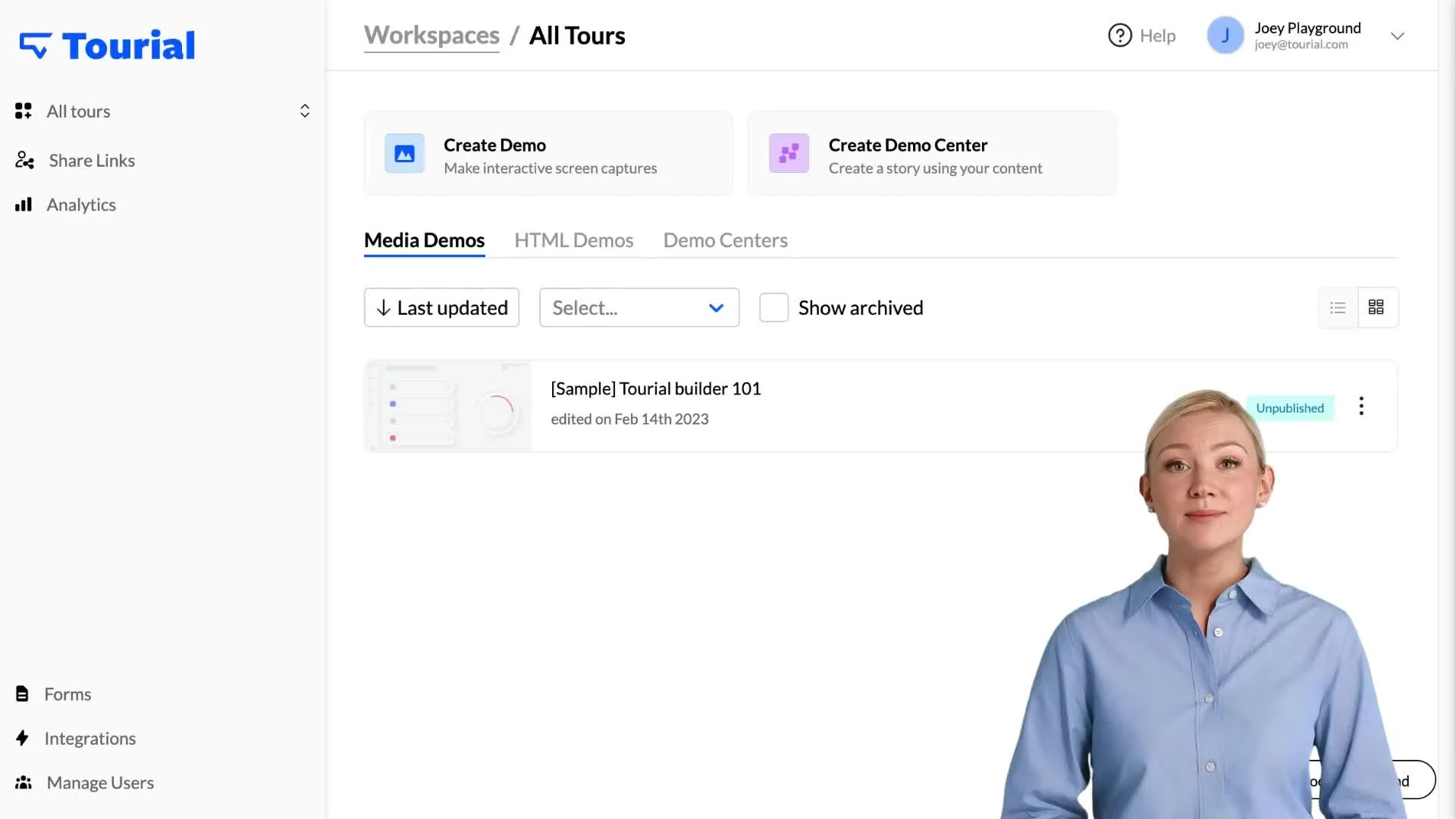1456x819 pixels.
Task: Click the Tourial logo
Action: click(x=107, y=45)
